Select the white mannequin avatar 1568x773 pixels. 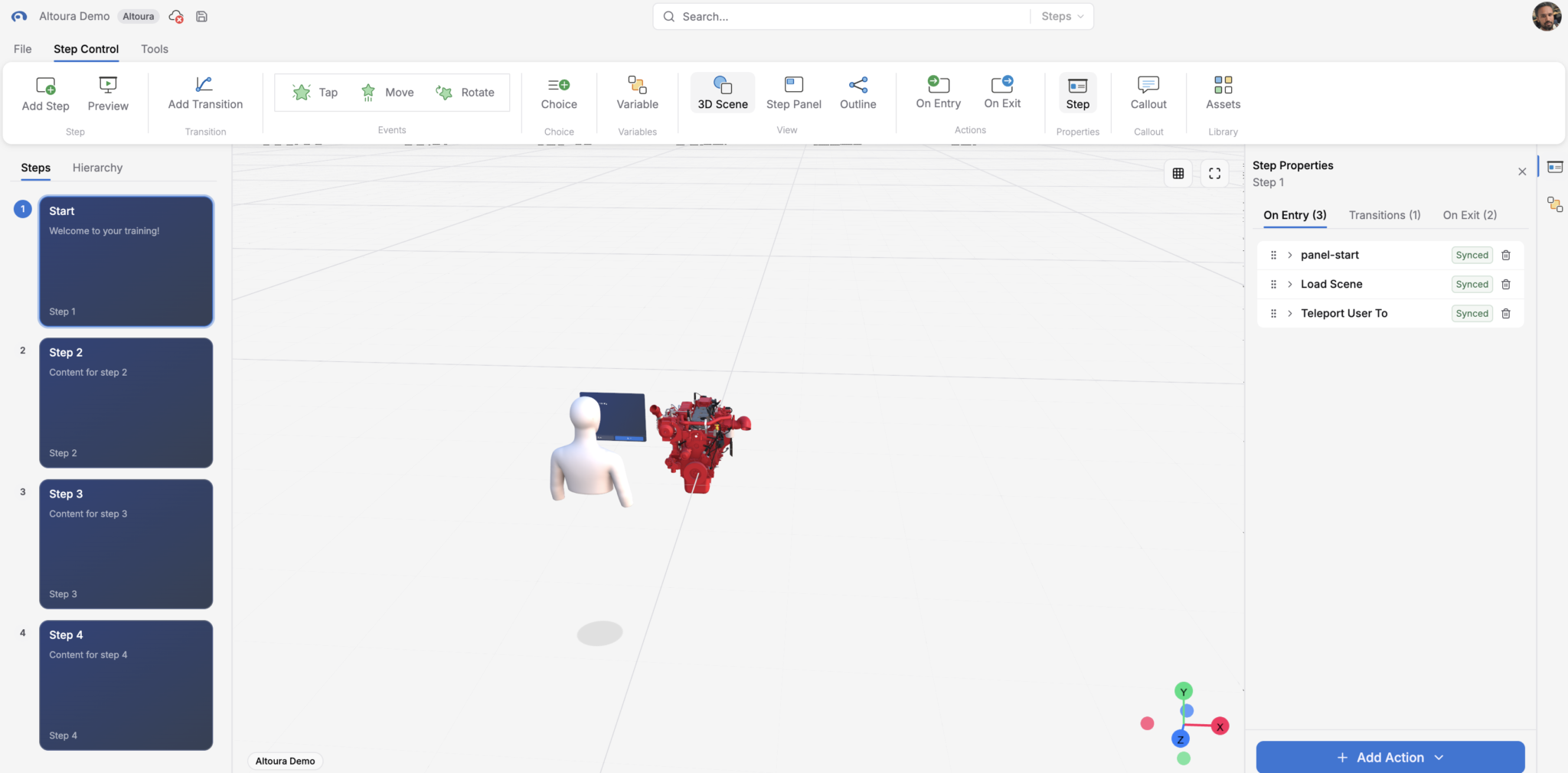click(589, 452)
